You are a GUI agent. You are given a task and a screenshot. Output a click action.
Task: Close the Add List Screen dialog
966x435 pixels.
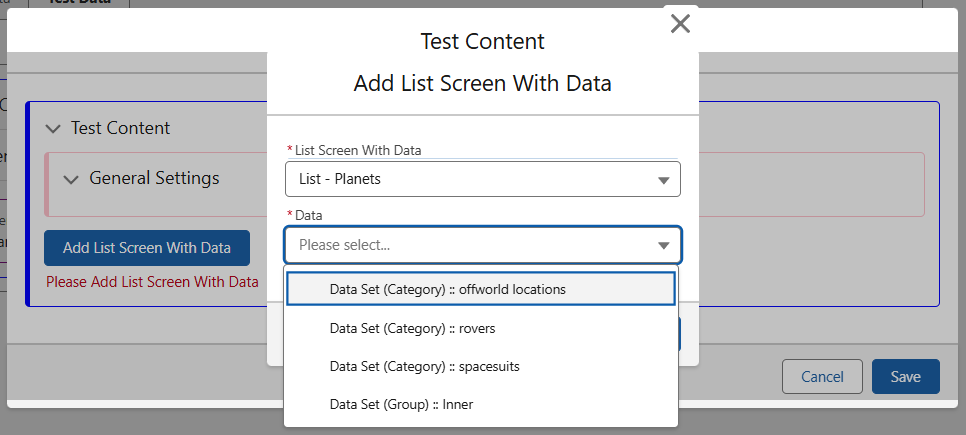click(680, 24)
